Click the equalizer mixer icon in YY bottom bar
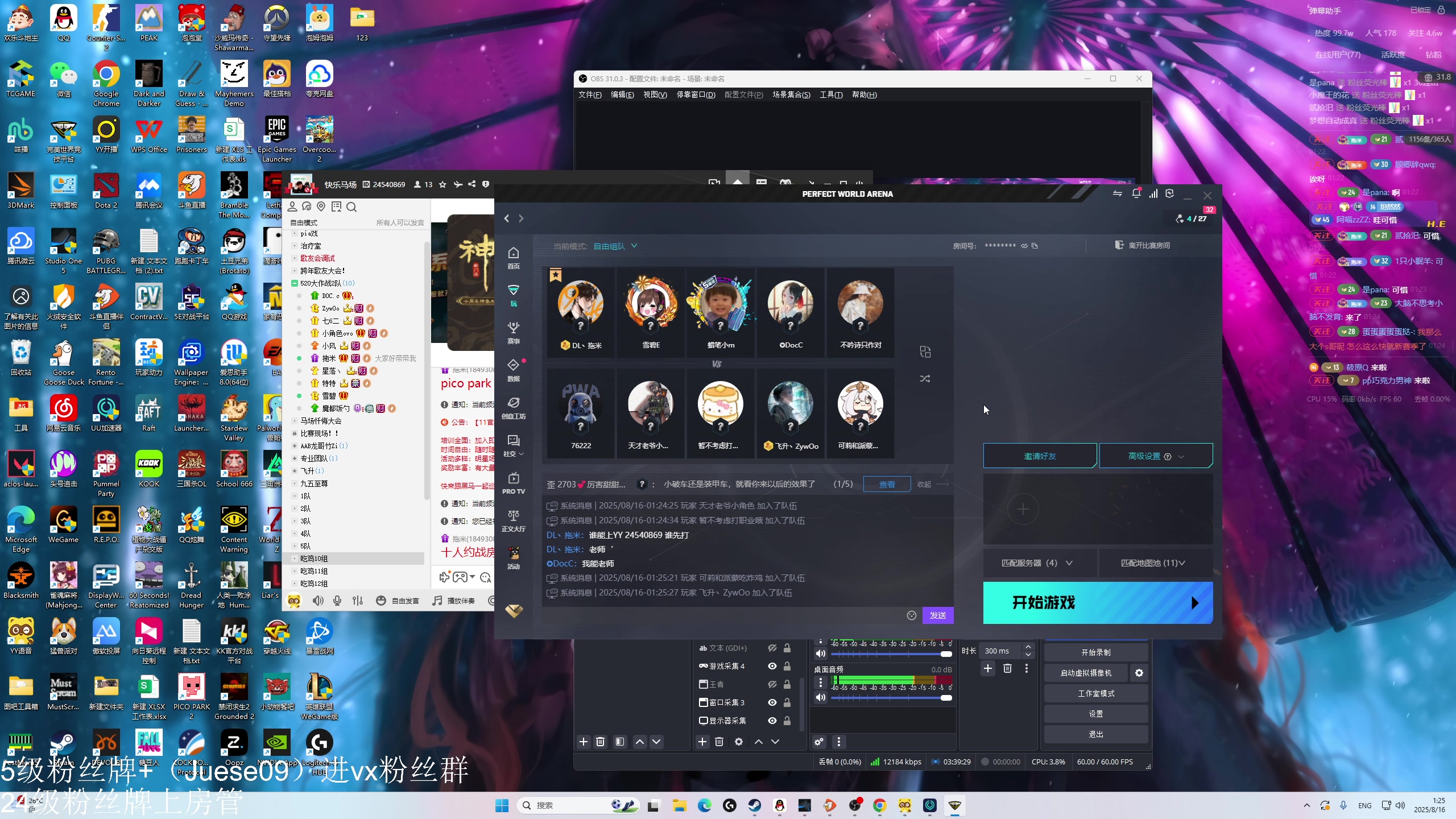This screenshot has width=1456, height=819. [358, 601]
